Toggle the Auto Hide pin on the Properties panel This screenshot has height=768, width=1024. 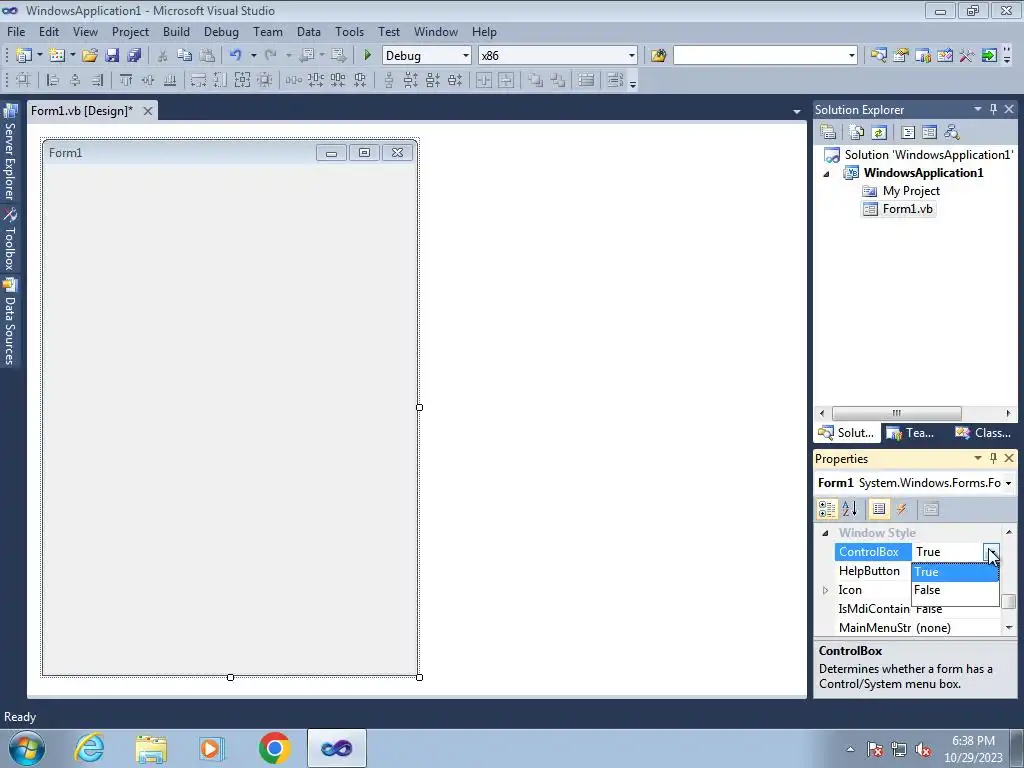(x=993, y=458)
